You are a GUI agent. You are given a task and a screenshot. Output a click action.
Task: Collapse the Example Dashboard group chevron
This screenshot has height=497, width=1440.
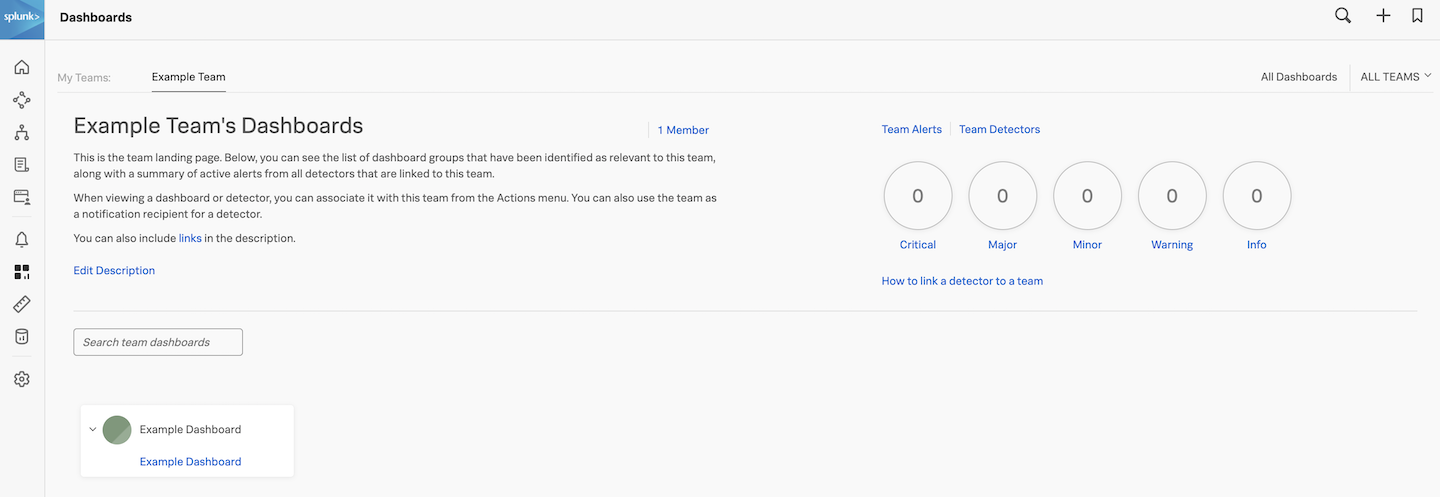93,430
